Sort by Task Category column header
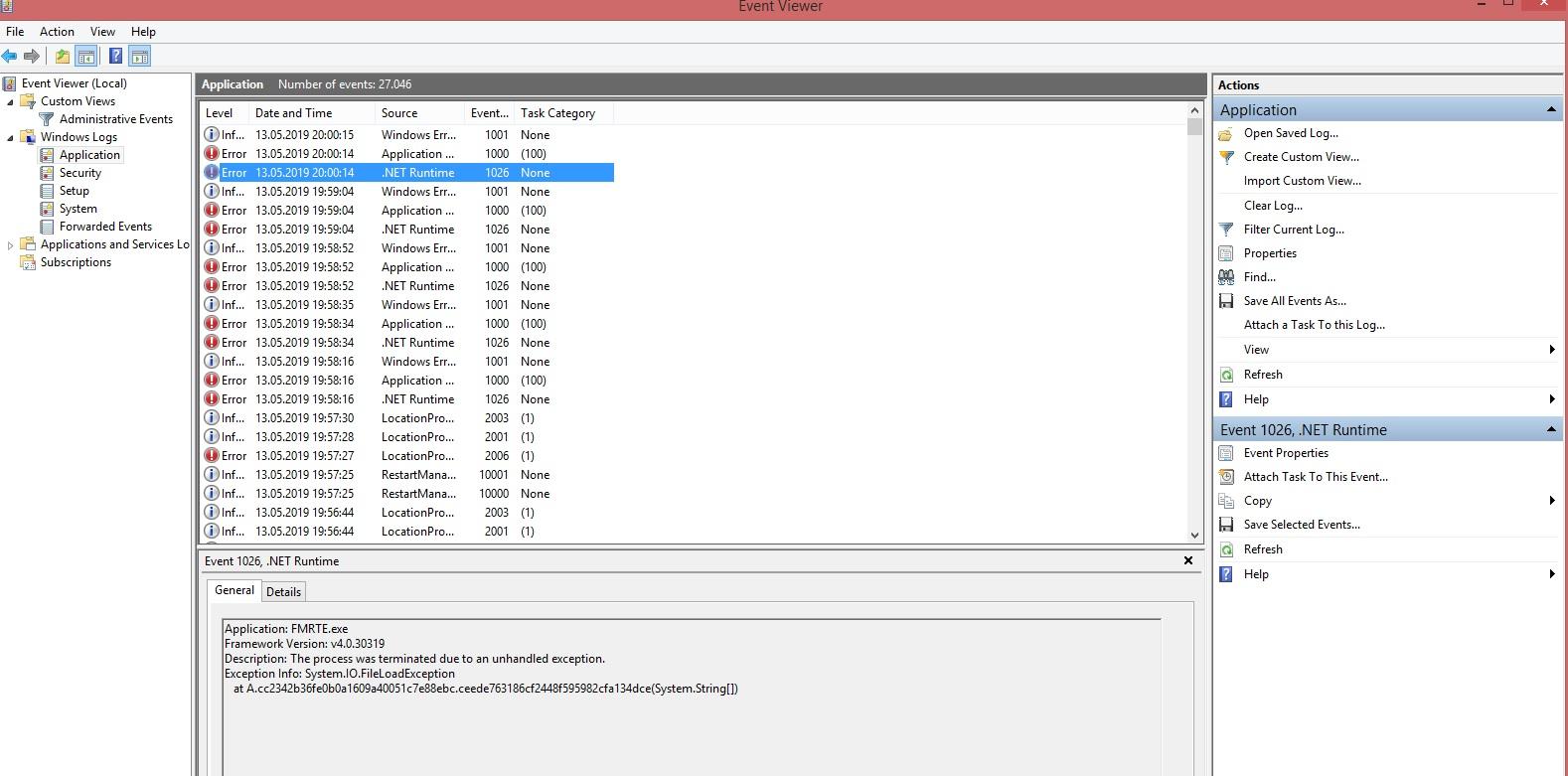The height and width of the screenshot is (776, 1568). click(x=563, y=113)
